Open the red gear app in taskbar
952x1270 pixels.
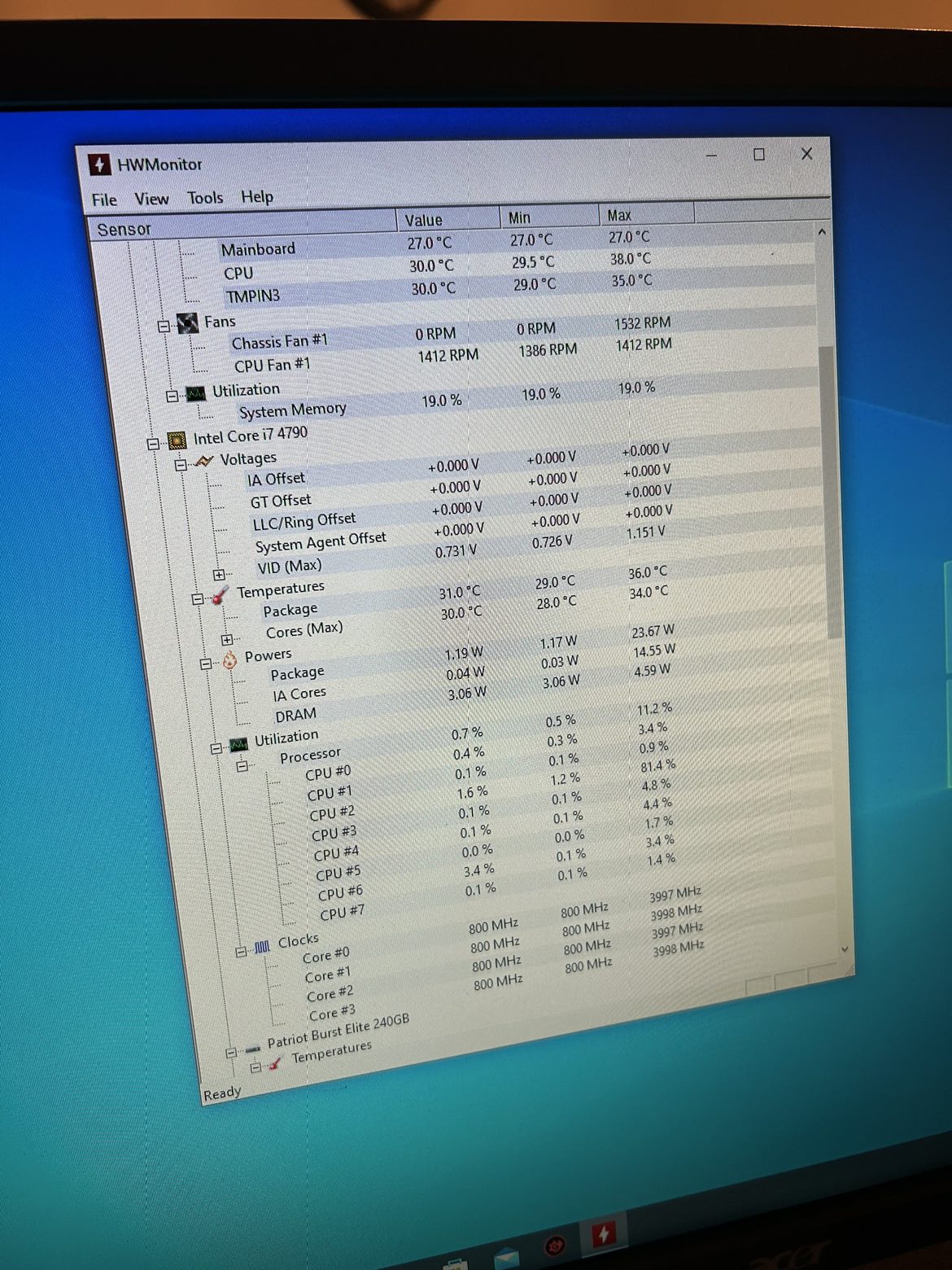[x=556, y=1246]
